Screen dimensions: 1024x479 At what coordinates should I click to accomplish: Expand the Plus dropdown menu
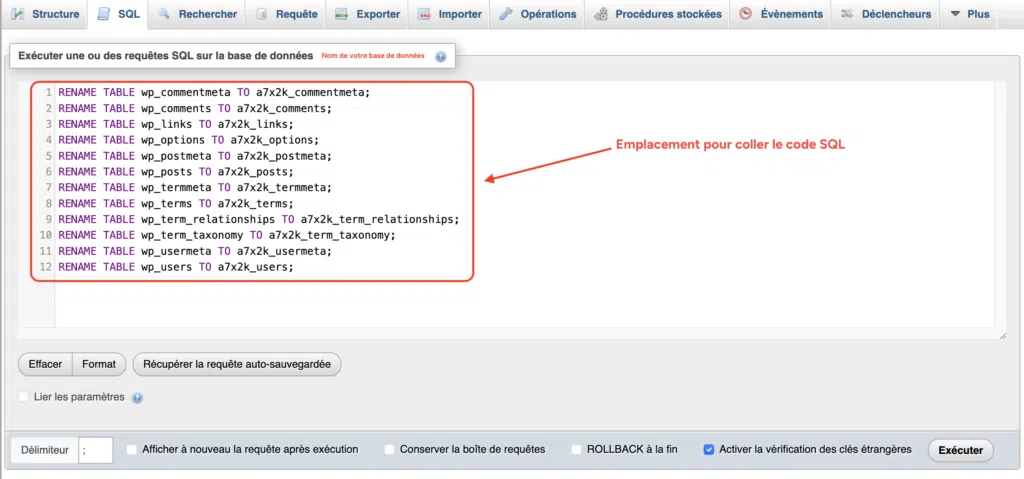(969, 14)
